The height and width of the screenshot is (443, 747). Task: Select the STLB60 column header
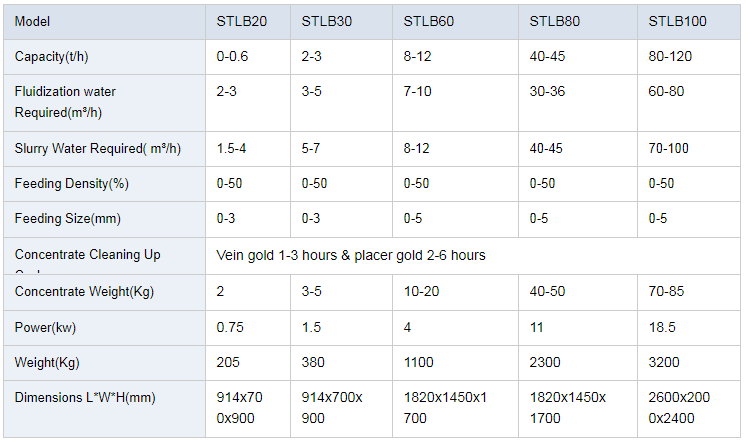429,21
